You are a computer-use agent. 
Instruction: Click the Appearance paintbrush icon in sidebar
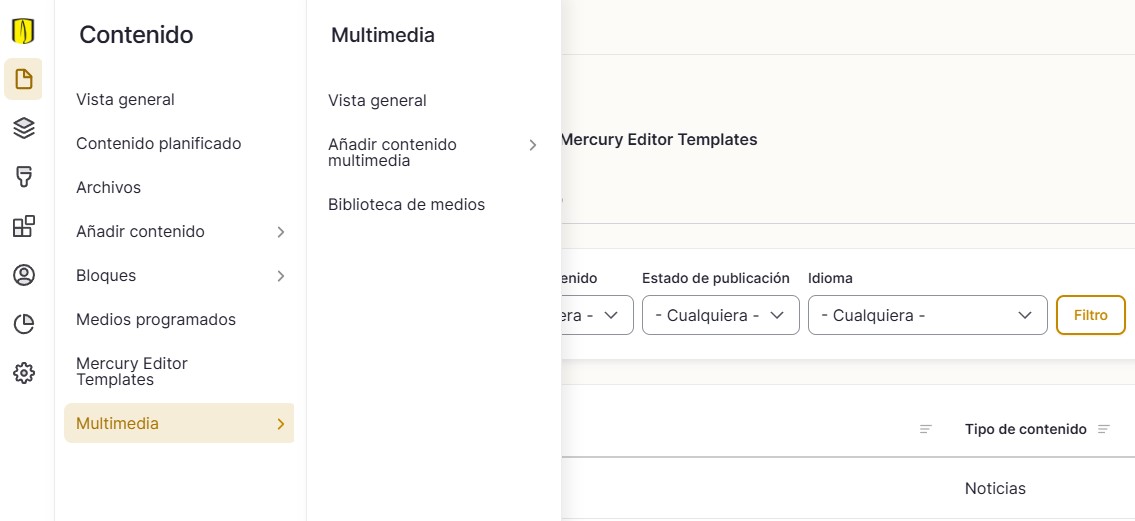pyautogui.click(x=23, y=177)
